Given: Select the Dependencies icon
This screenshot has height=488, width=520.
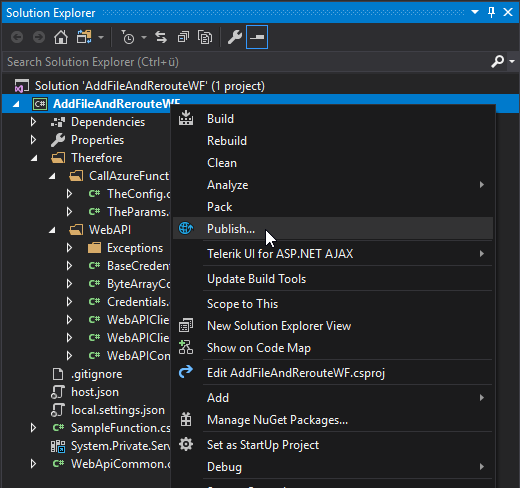Looking at the screenshot, I should tap(58, 122).
